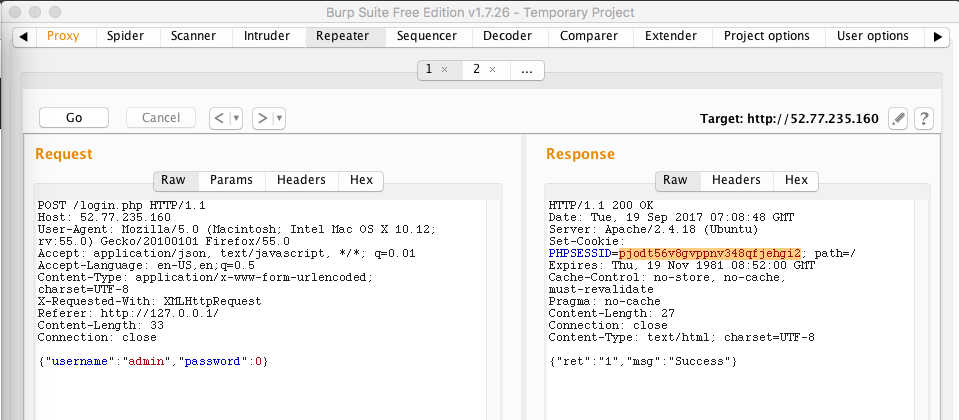Switch Request panel to Hex view
This screenshot has width=959, height=420.
(x=361, y=180)
